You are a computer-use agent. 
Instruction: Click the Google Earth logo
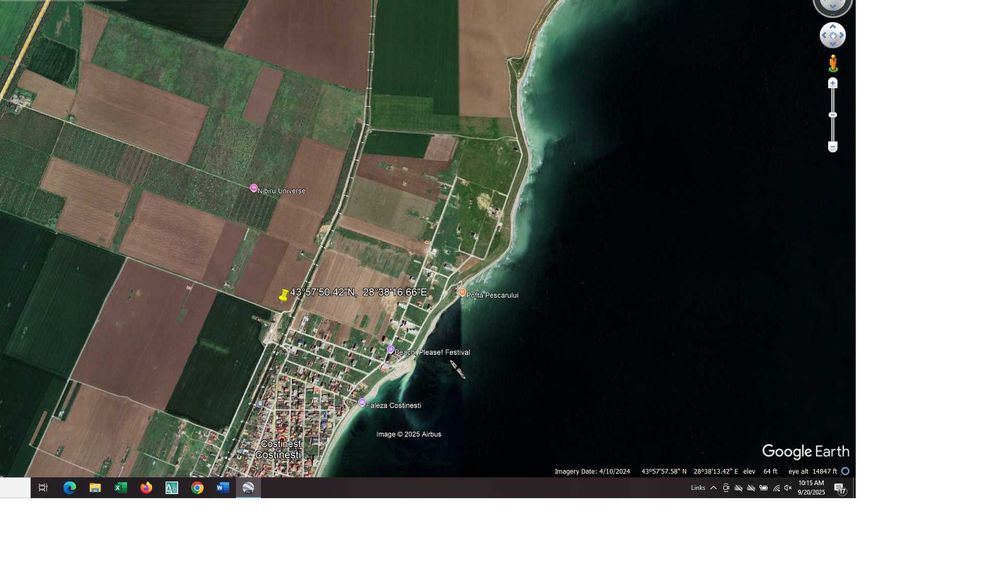[x=805, y=451]
